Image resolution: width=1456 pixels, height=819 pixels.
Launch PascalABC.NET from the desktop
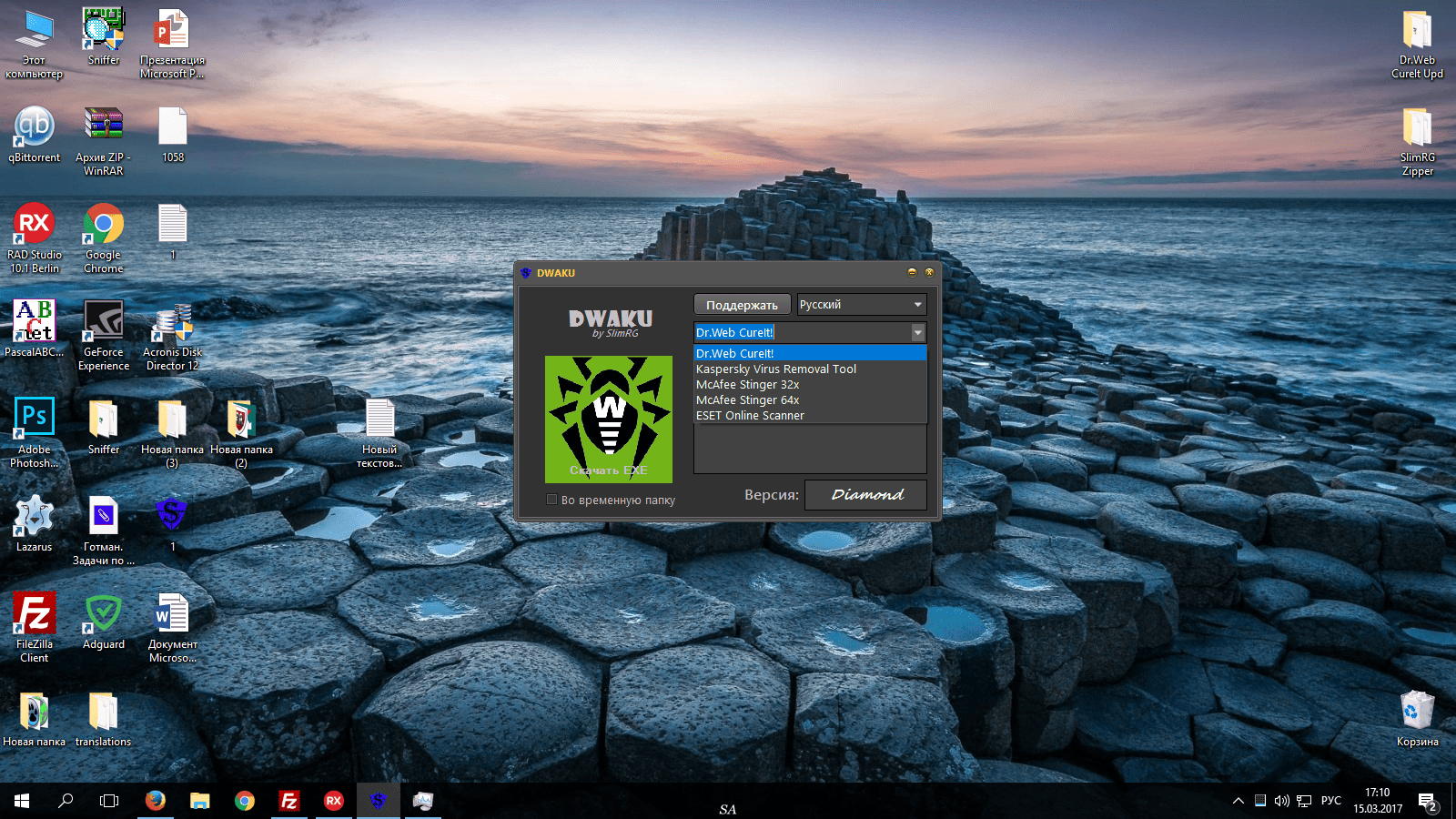(35, 329)
